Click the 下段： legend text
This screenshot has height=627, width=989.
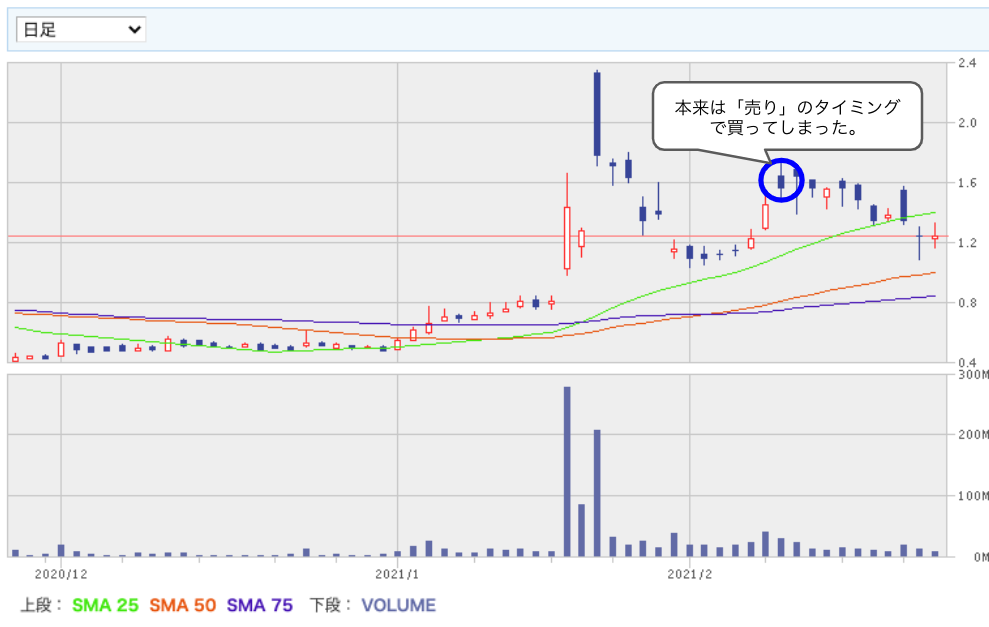pos(331,606)
